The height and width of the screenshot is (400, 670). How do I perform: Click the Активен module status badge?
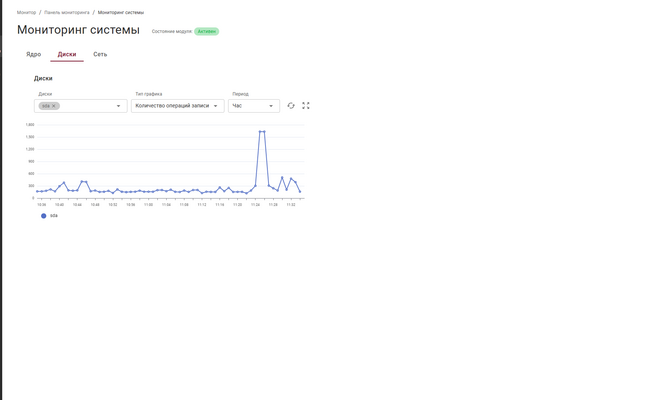(206, 32)
